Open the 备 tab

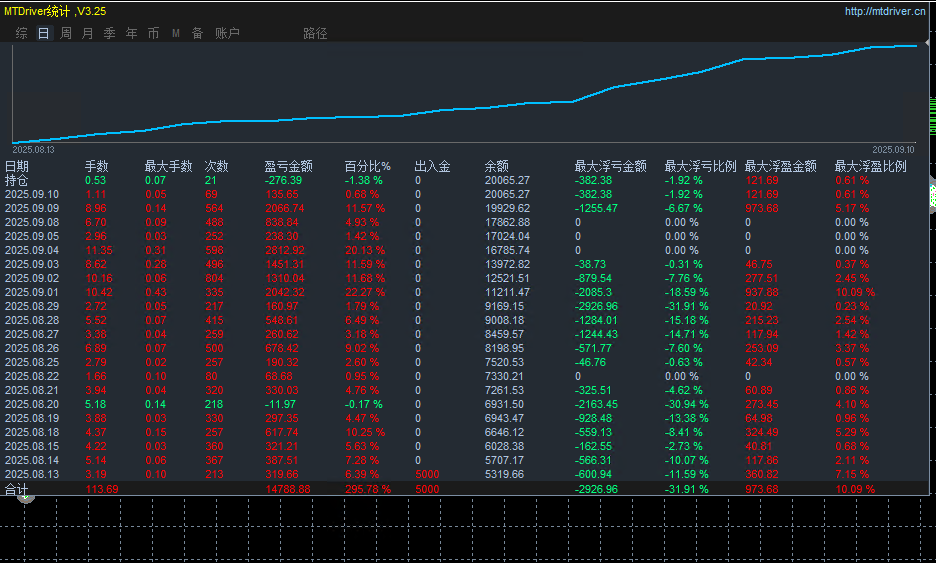[x=198, y=33]
